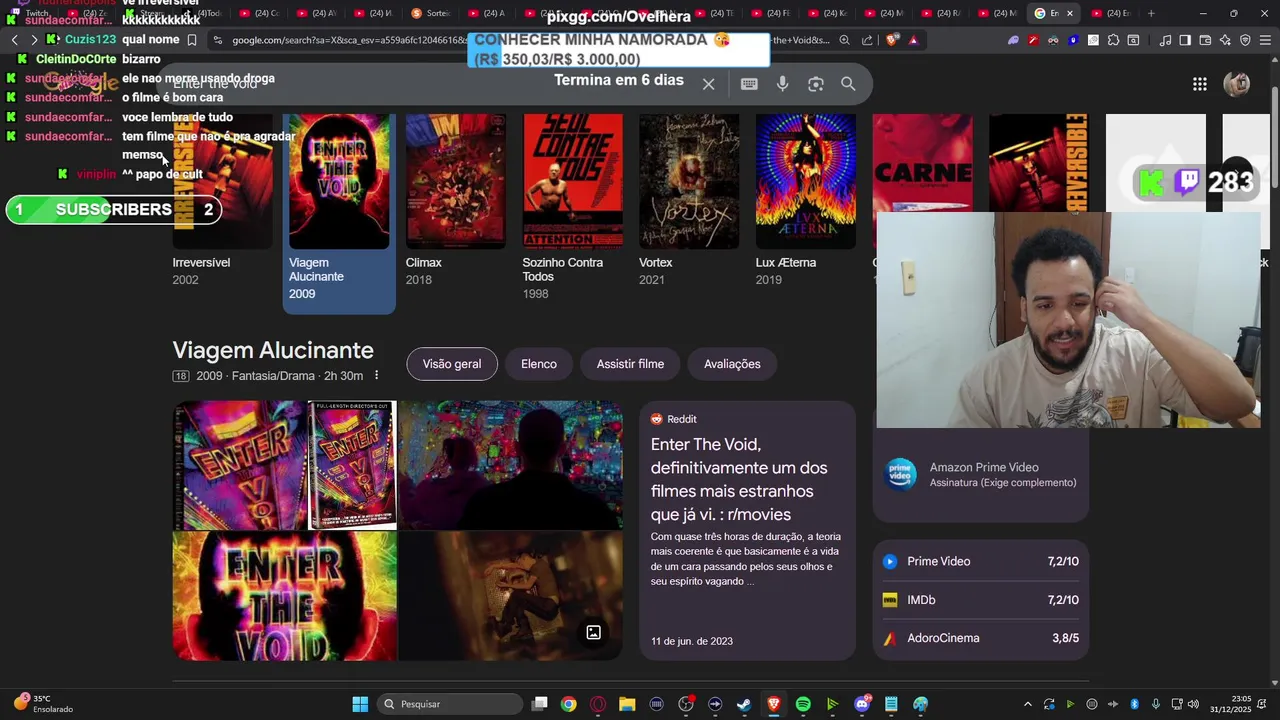Open the Reddit Enter The Void article link

point(739,479)
